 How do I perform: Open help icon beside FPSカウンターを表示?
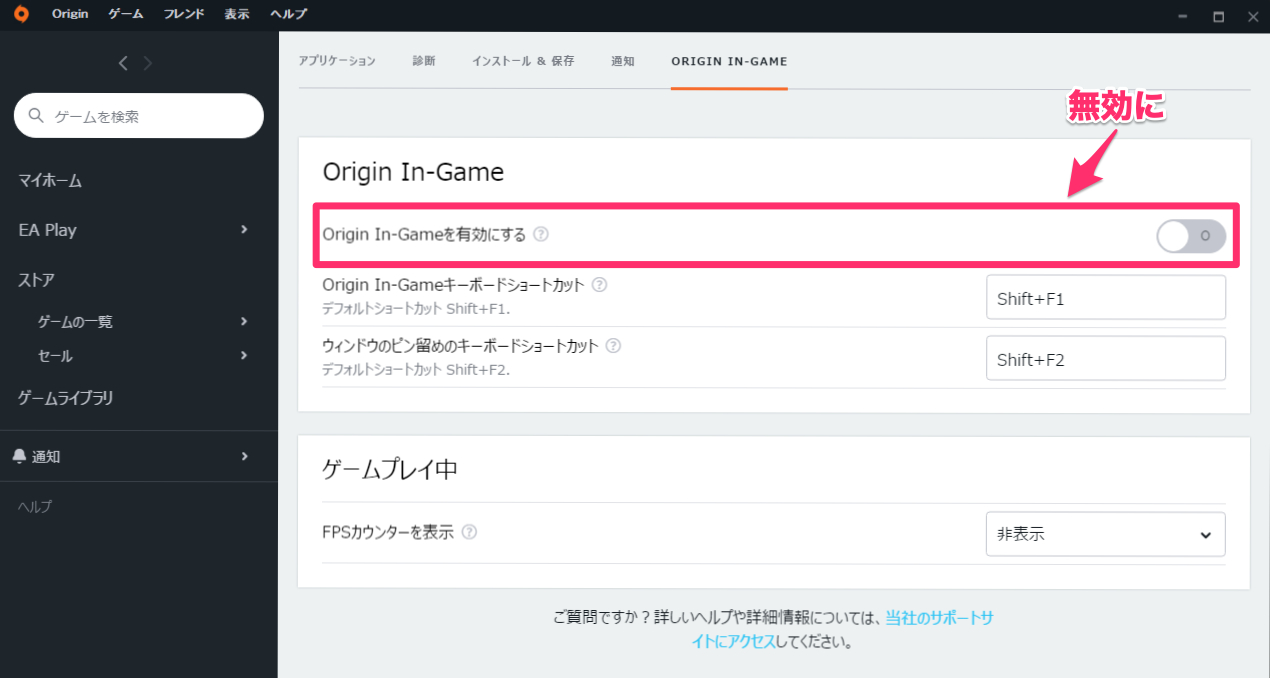469,532
